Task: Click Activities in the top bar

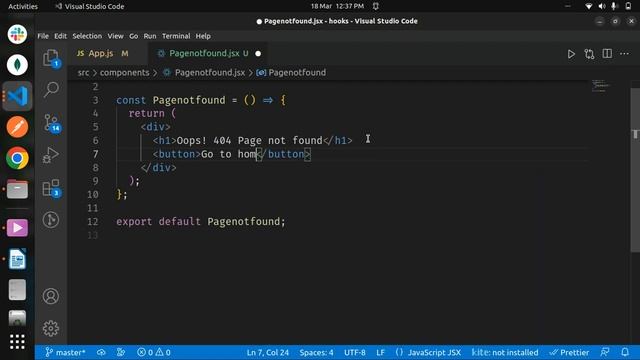Action: [23, 6]
